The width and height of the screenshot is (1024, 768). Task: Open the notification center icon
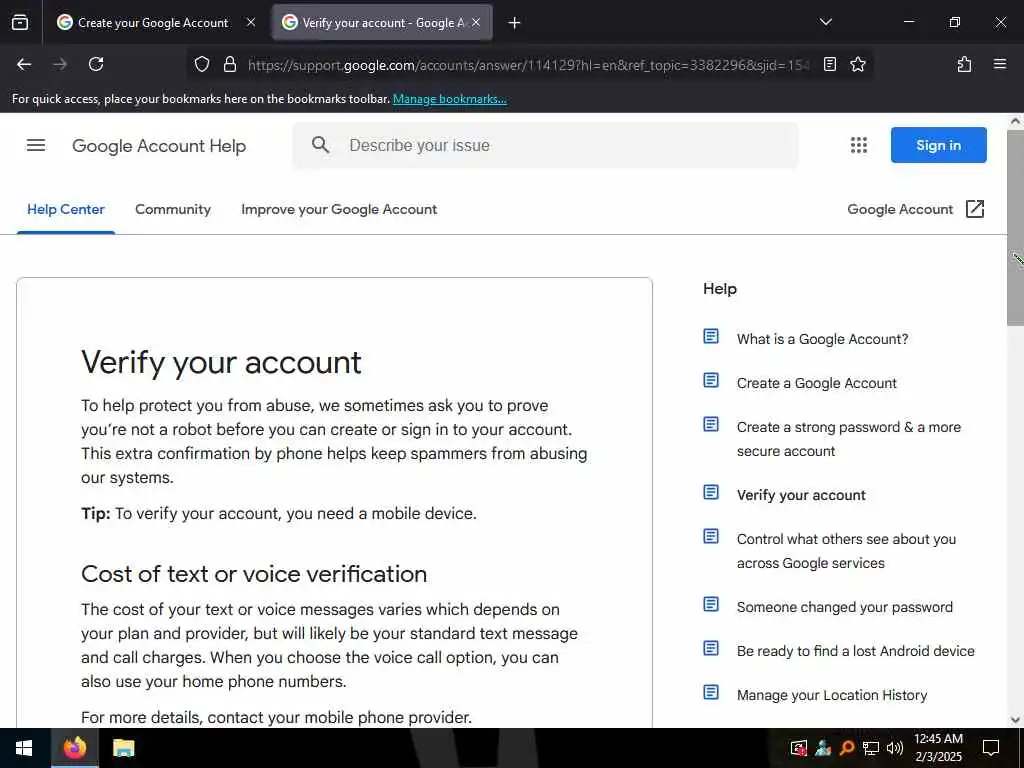point(991,748)
